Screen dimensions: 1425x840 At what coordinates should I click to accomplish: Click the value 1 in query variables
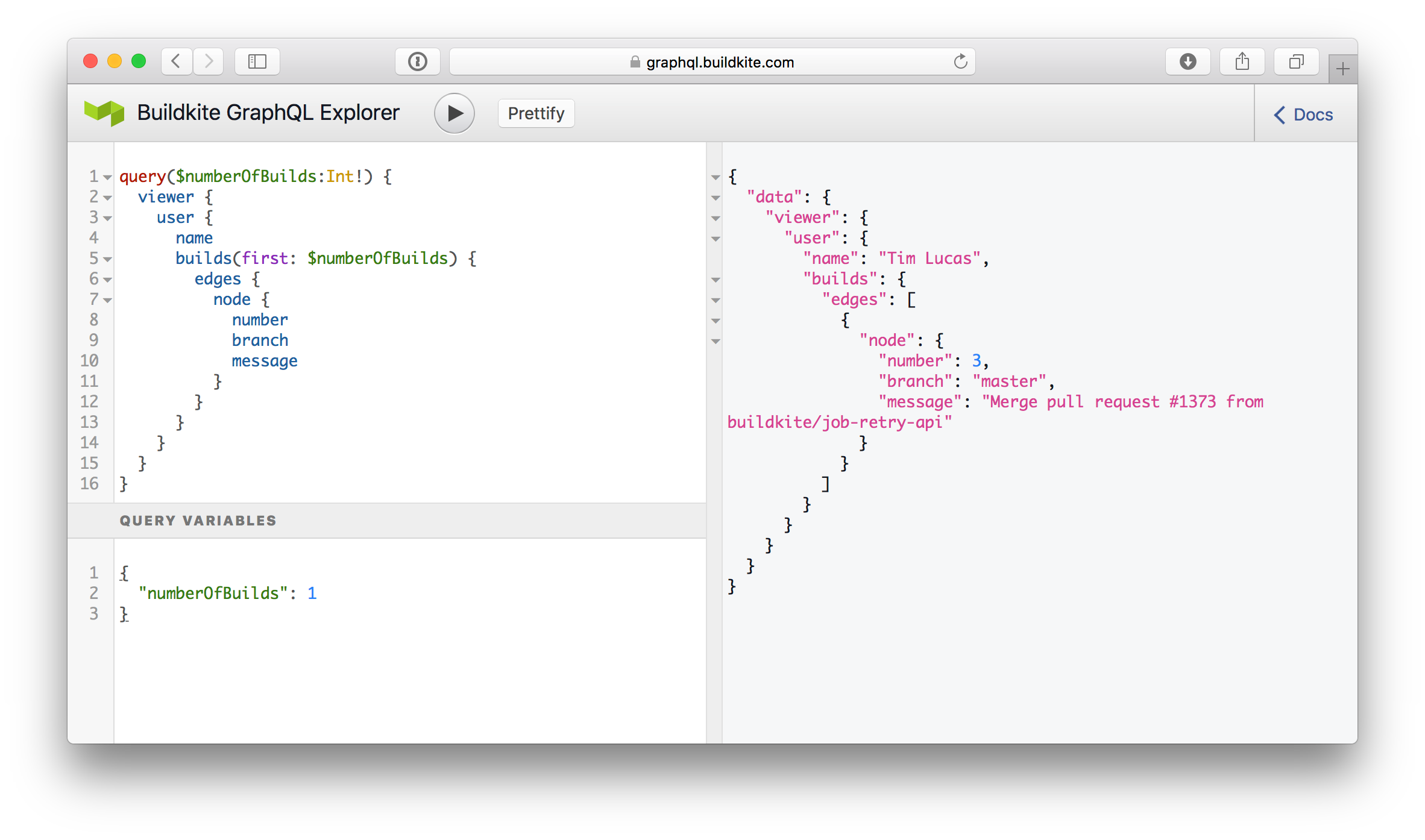[312, 594]
